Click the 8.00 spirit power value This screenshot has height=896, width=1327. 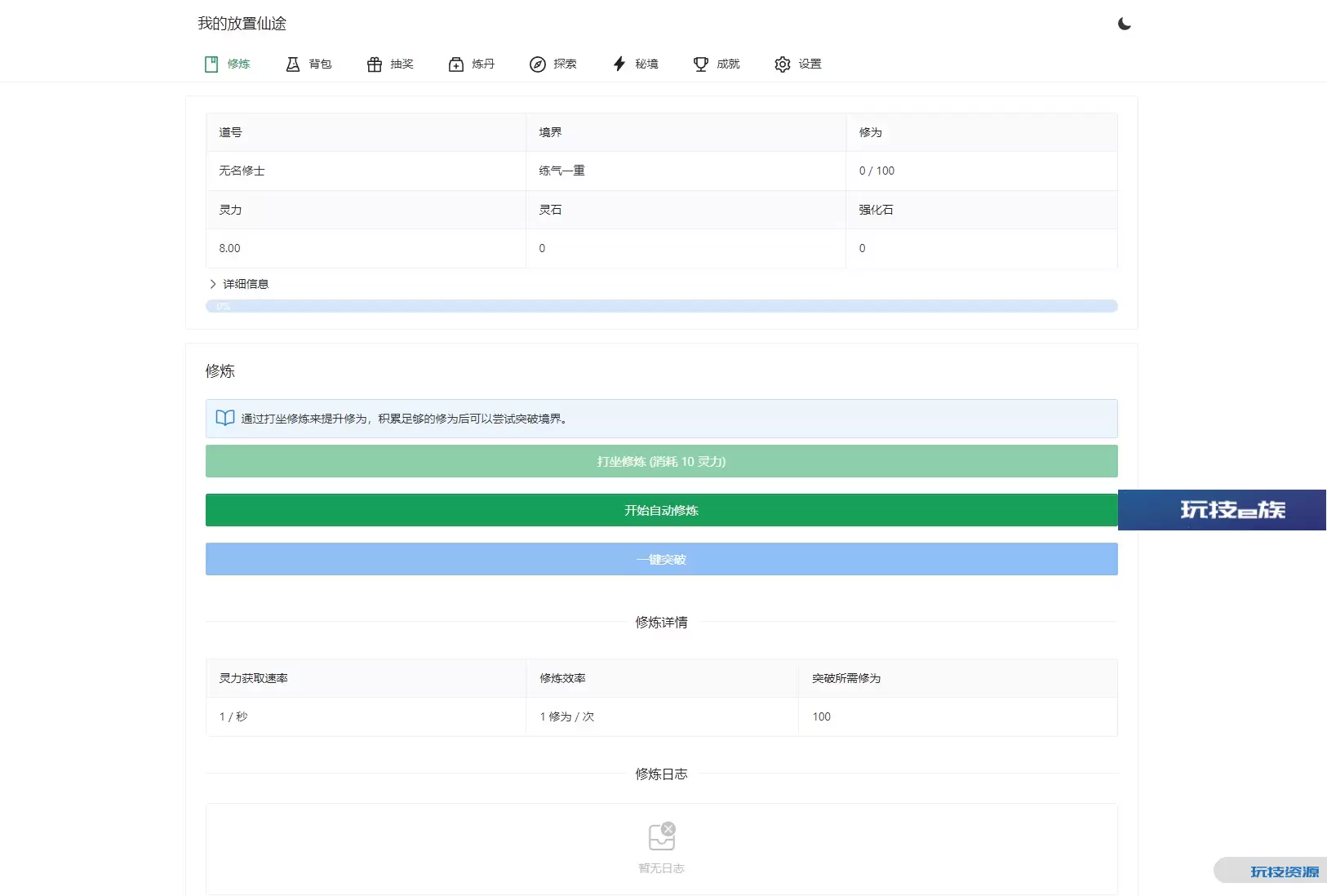pos(229,248)
